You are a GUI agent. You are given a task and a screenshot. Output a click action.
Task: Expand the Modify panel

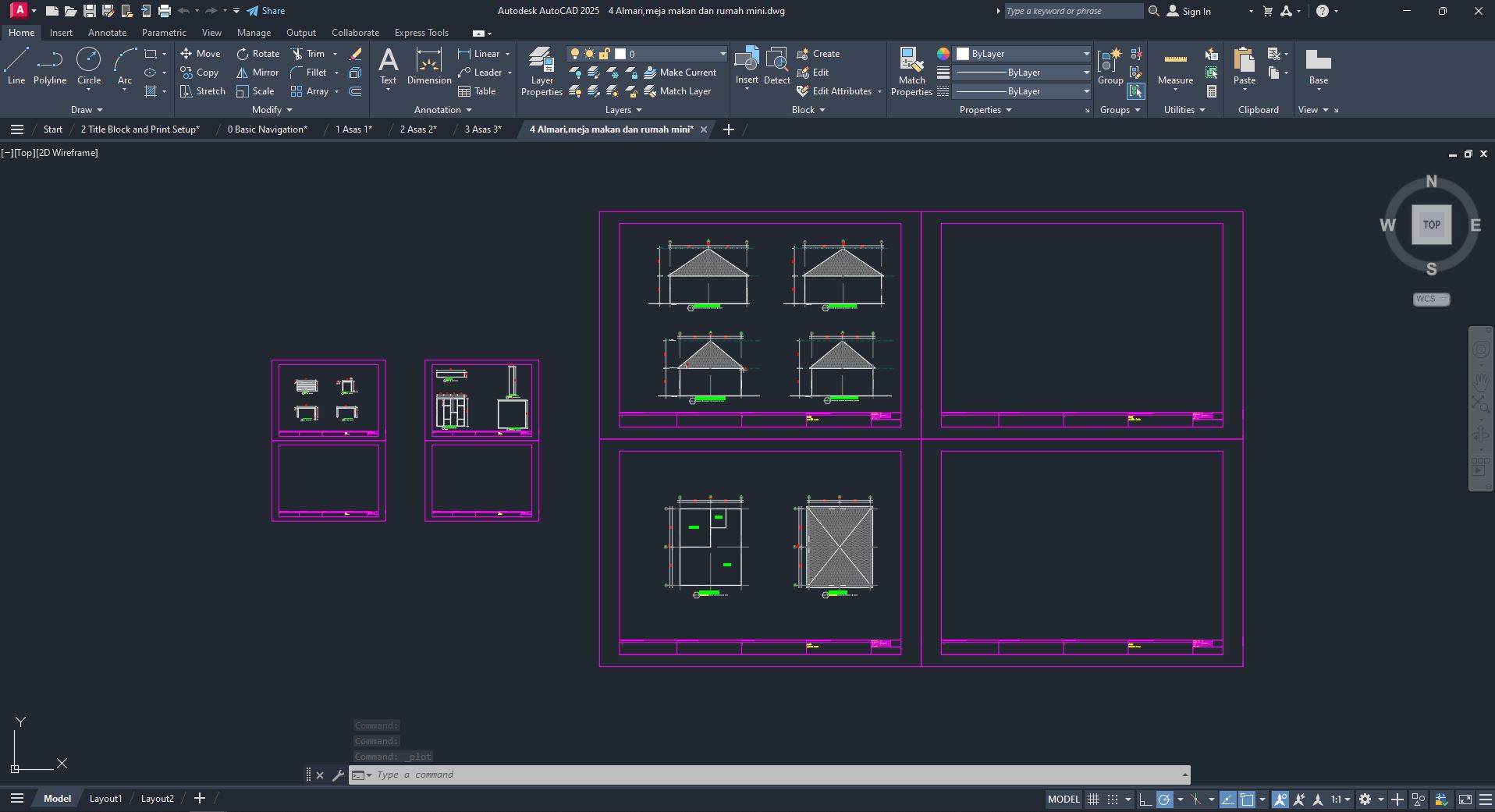point(272,110)
